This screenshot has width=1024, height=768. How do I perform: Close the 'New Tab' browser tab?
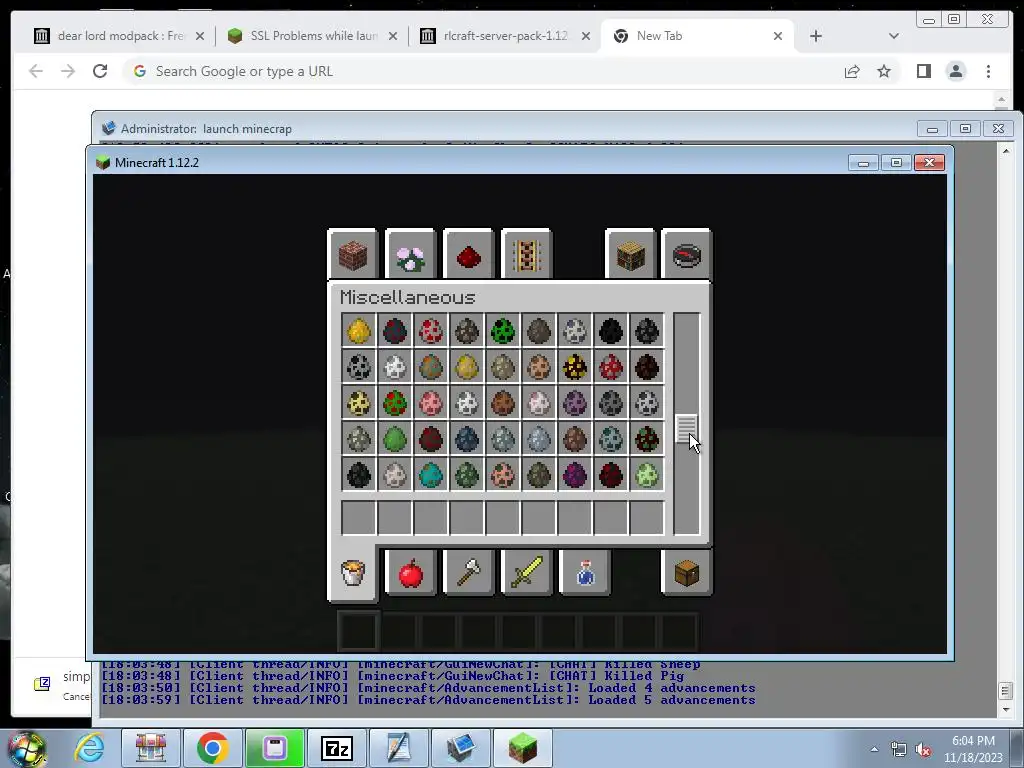pos(778,36)
